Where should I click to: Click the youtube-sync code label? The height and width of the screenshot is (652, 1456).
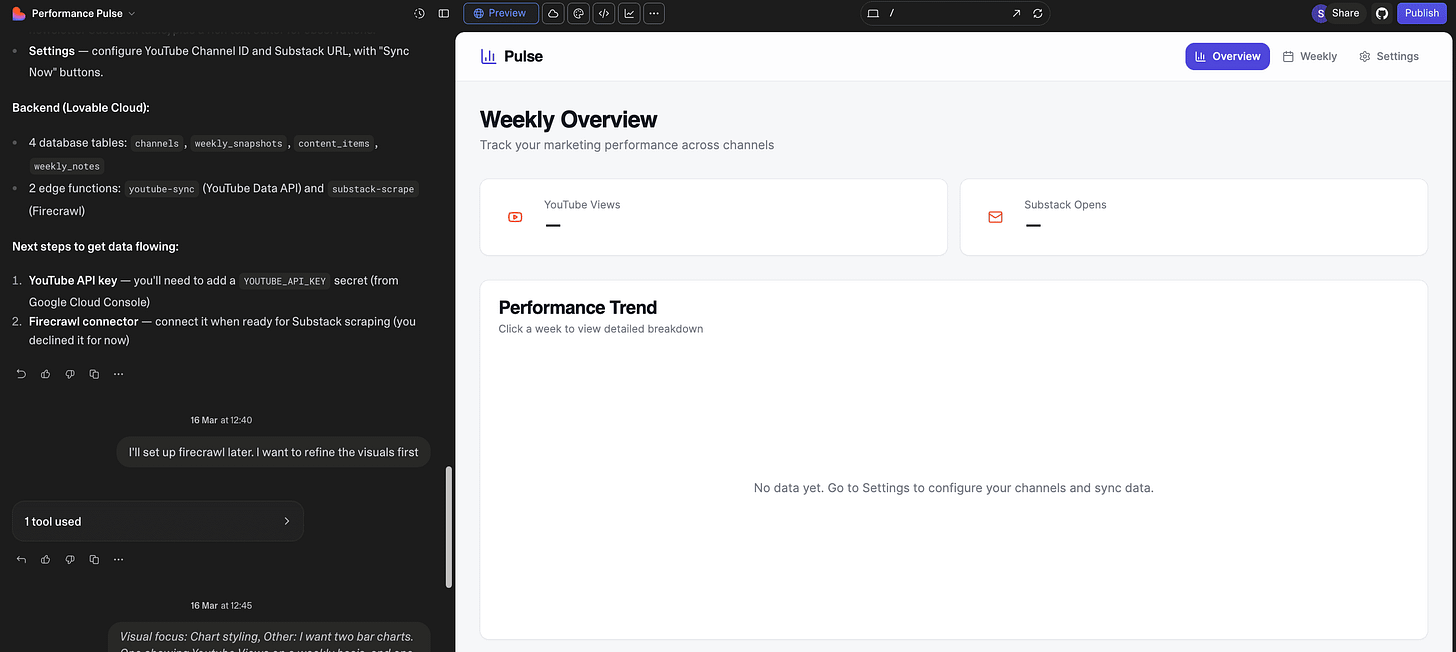coord(160,189)
